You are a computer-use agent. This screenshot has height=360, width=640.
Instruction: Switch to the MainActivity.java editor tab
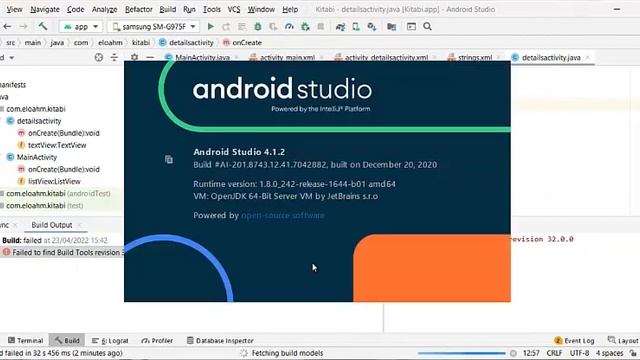[x=202, y=57]
